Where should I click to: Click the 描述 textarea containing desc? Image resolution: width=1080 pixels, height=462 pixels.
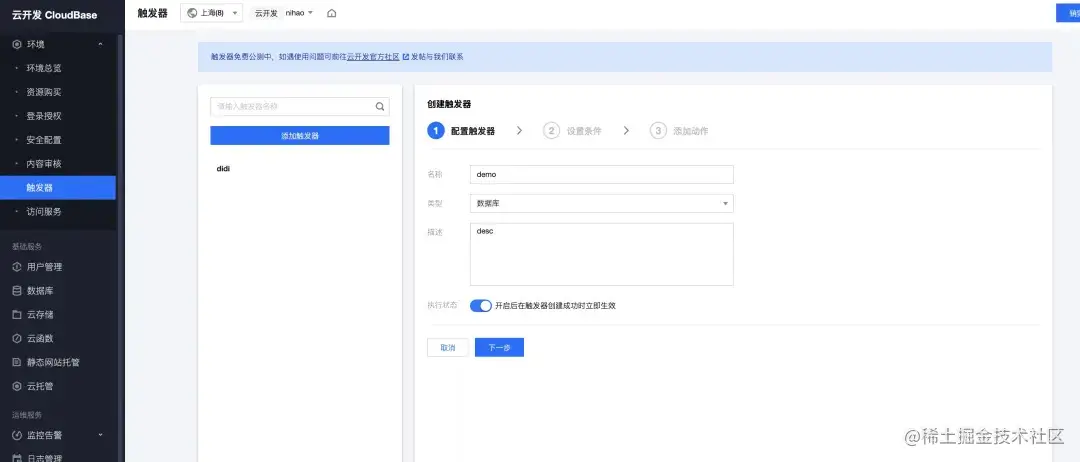601,254
